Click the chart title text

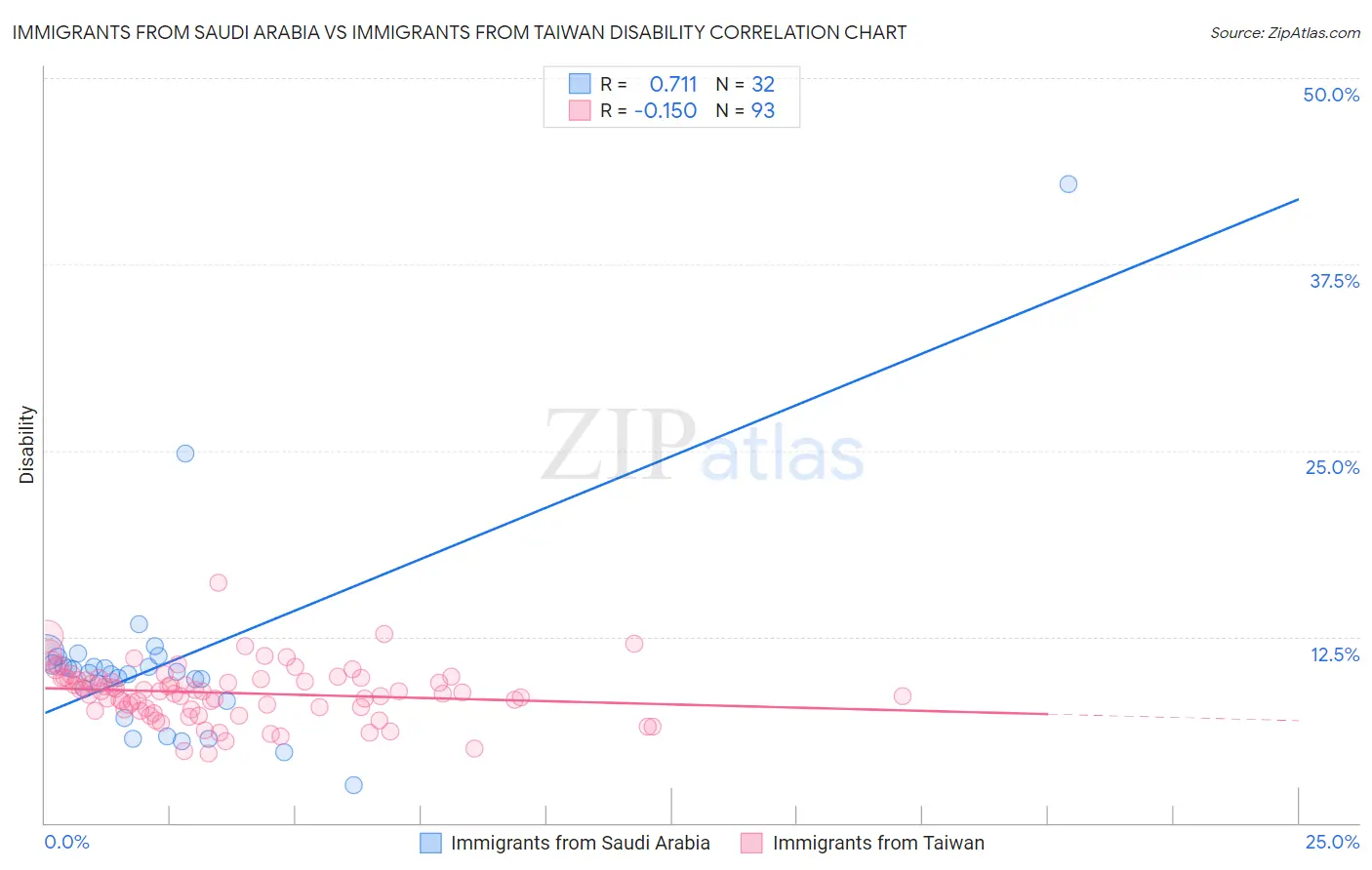point(460,32)
